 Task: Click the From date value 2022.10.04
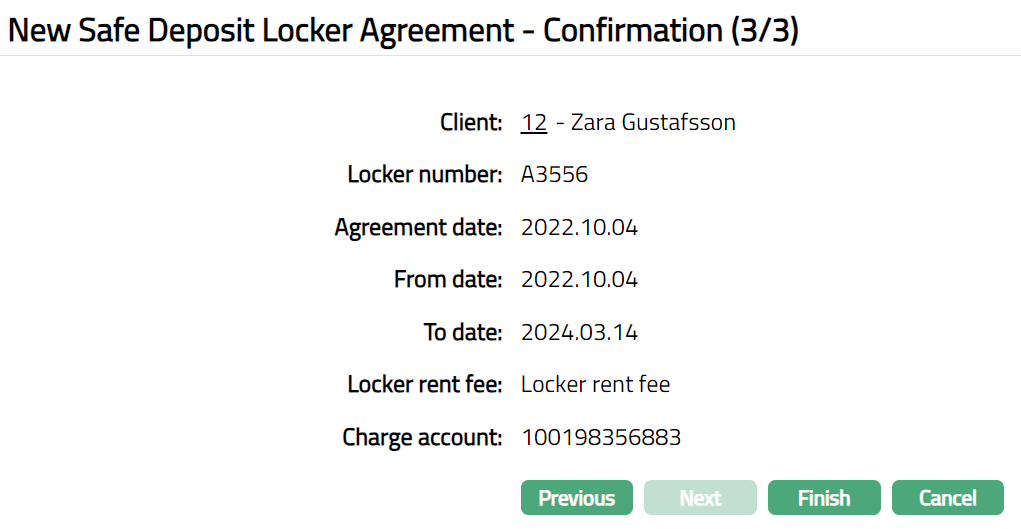coord(579,280)
